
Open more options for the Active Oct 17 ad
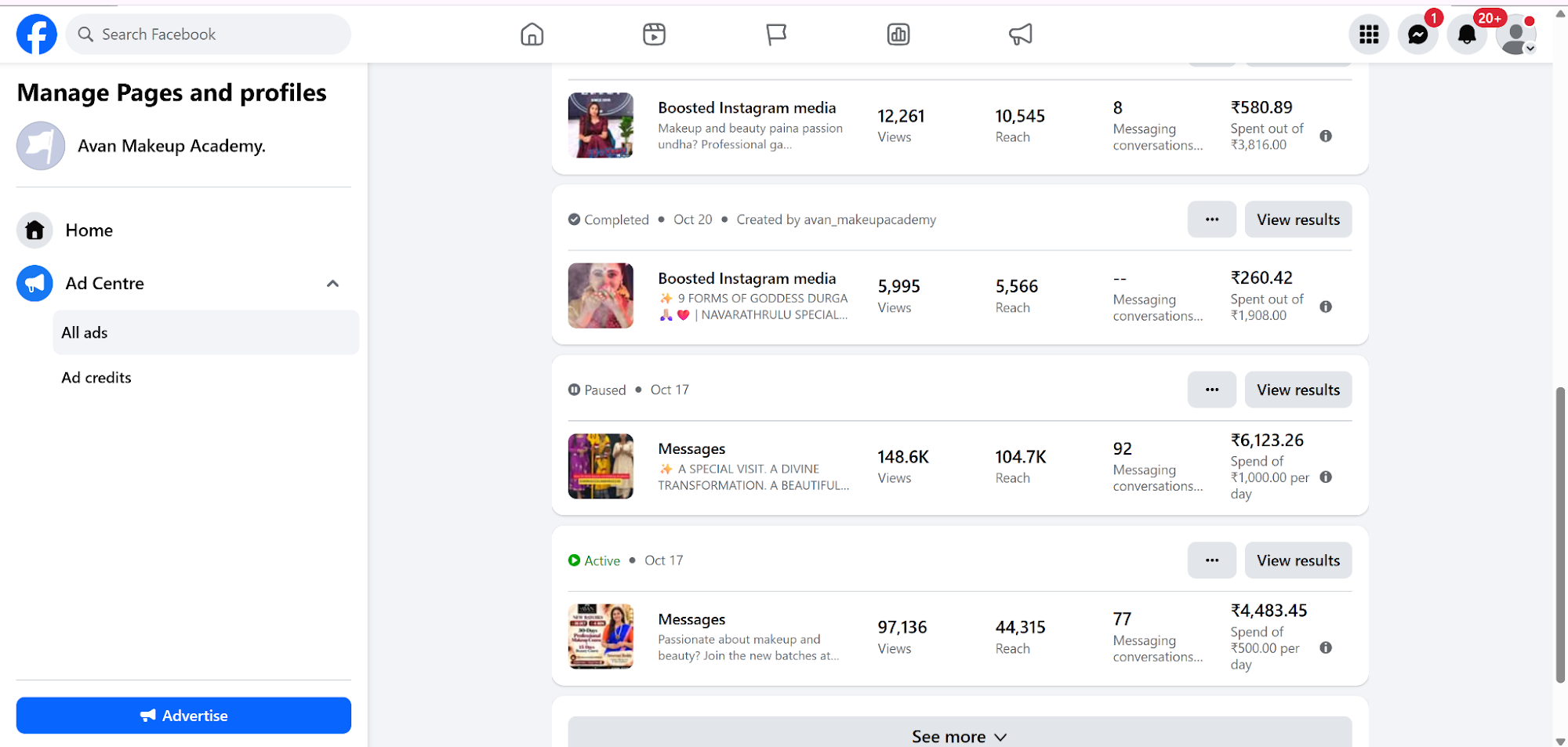(1212, 560)
